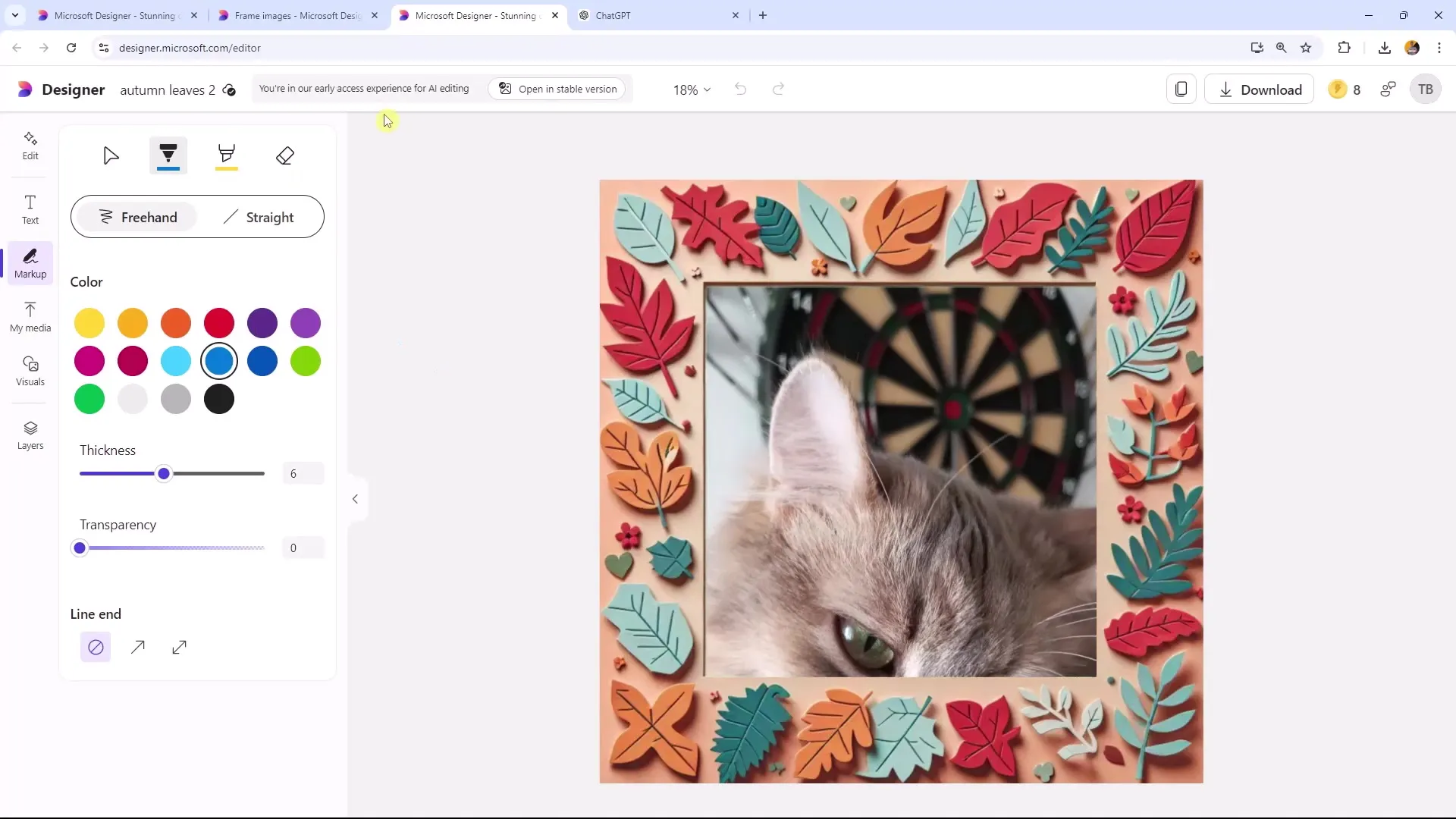Select the no line-end cap option
The width and height of the screenshot is (1456, 819).
[96, 647]
